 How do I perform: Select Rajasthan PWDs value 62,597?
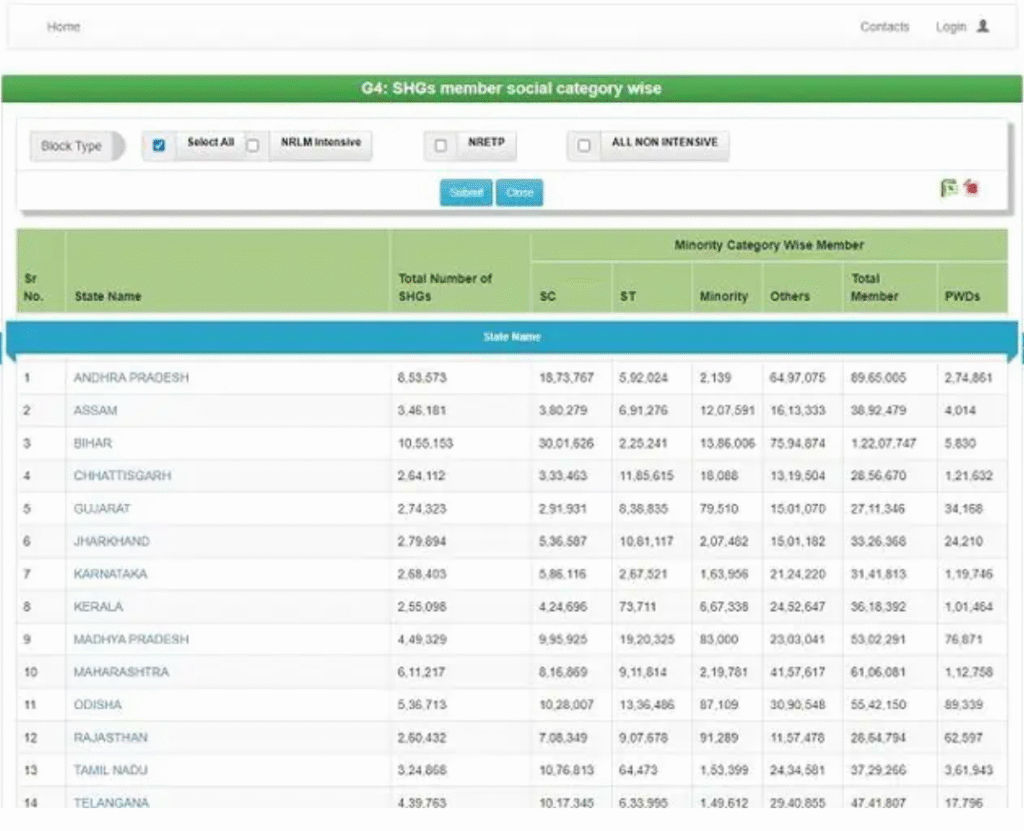click(x=963, y=737)
